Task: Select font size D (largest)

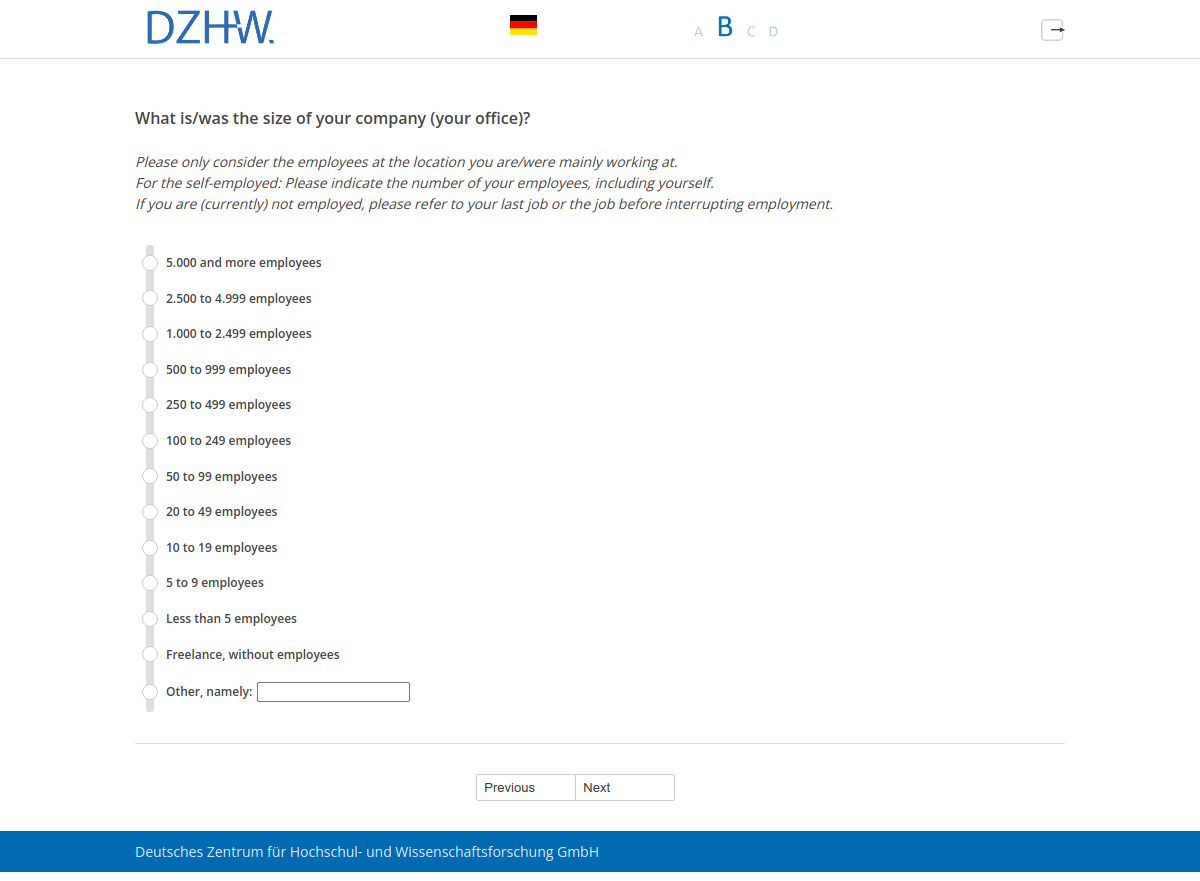Action: pyautogui.click(x=773, y=32)
